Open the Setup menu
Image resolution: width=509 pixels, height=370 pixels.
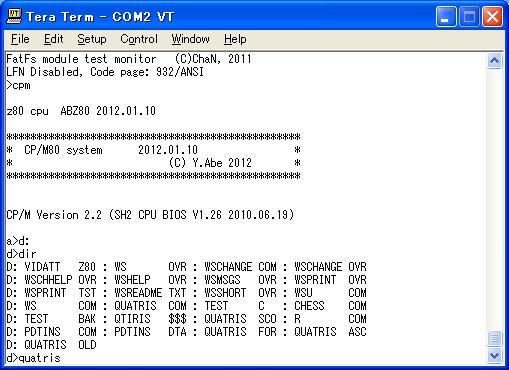tap(92, 39)
